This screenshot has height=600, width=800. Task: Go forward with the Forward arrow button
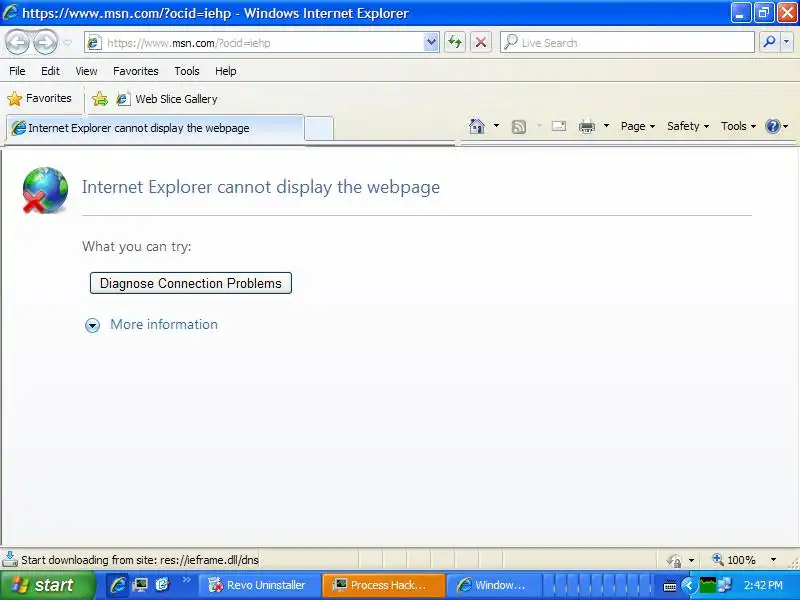click(x=45, y=42)
